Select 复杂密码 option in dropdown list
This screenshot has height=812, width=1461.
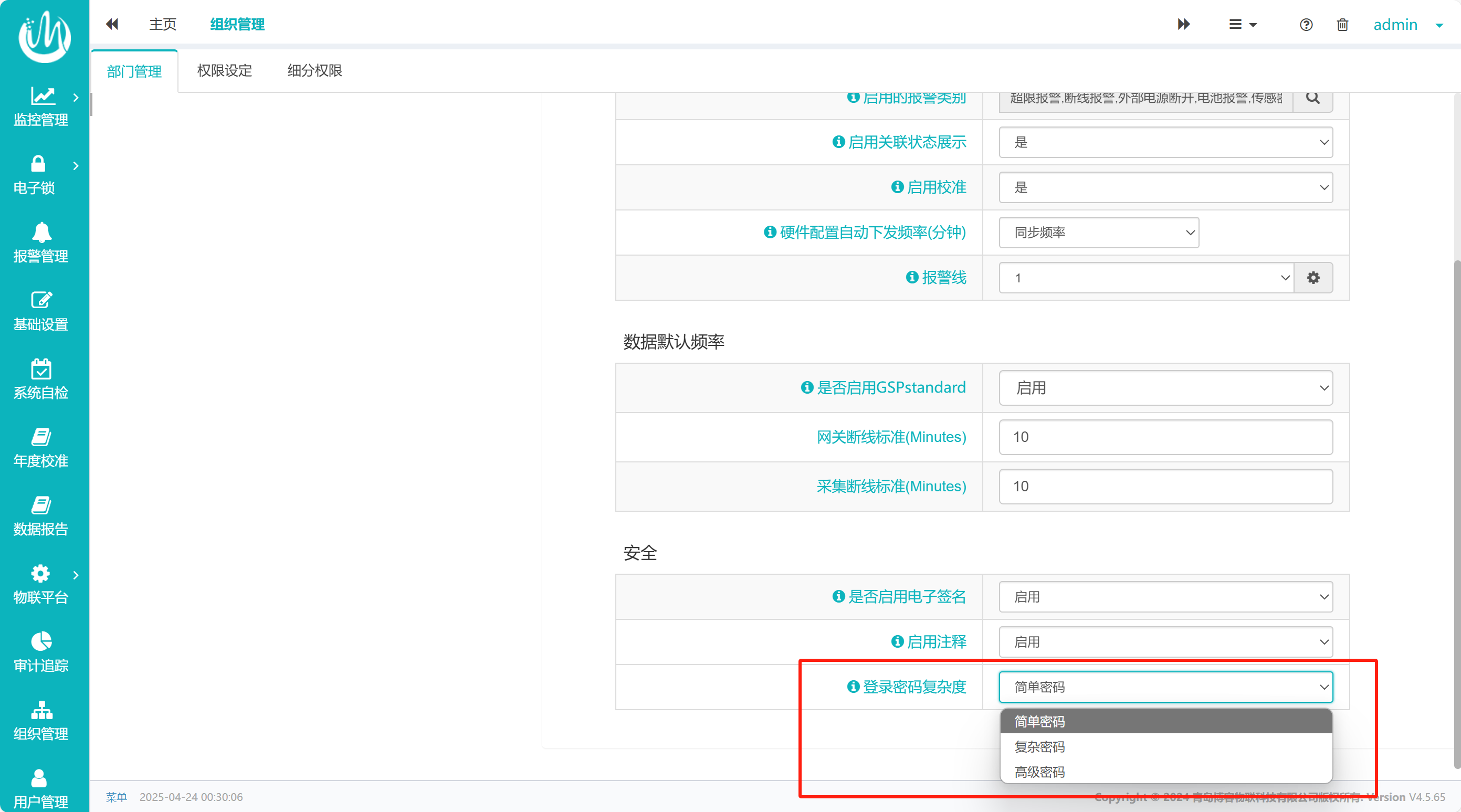click(x=1039, y=747)
